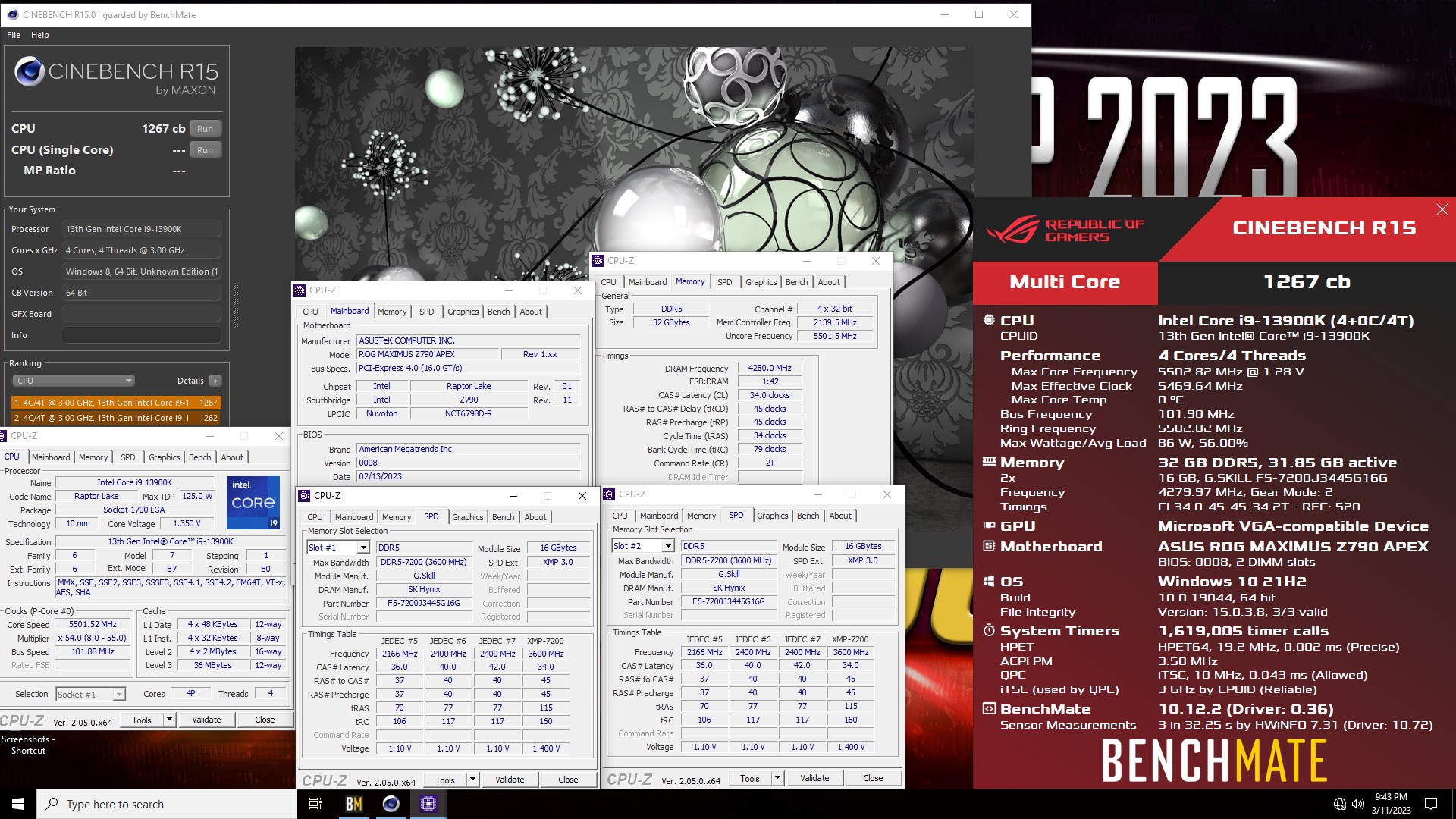Open Graphics tab in Slot #1 SPD window
This screenshot has width=1456, height=819.
(468, 517)
